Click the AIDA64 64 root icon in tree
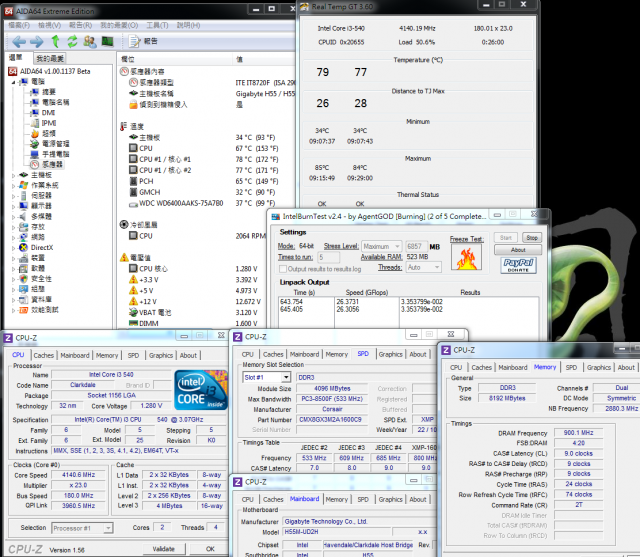The width and height of the screenshot is (640, 557). coord(13,71)
